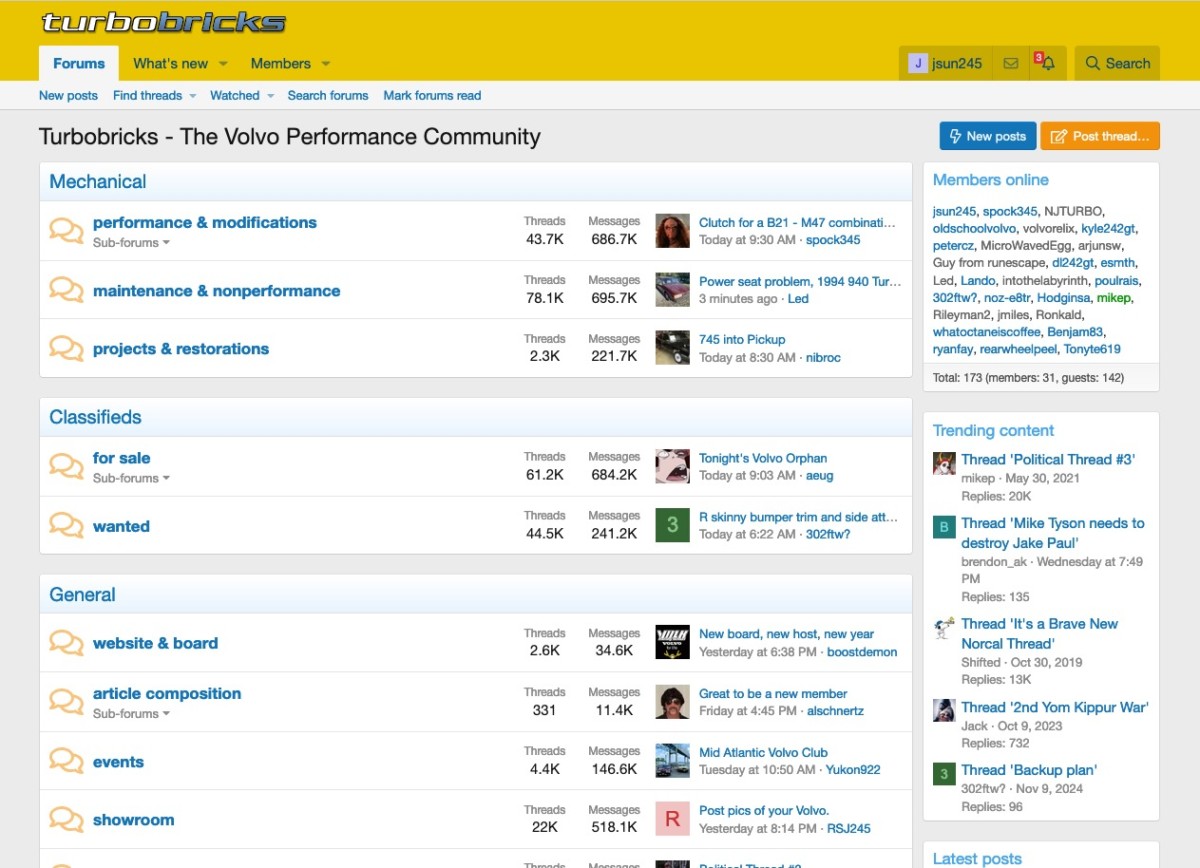Open the showroom forum
1200x868 pixels.
pyautogui.click(x=133, y=820)
